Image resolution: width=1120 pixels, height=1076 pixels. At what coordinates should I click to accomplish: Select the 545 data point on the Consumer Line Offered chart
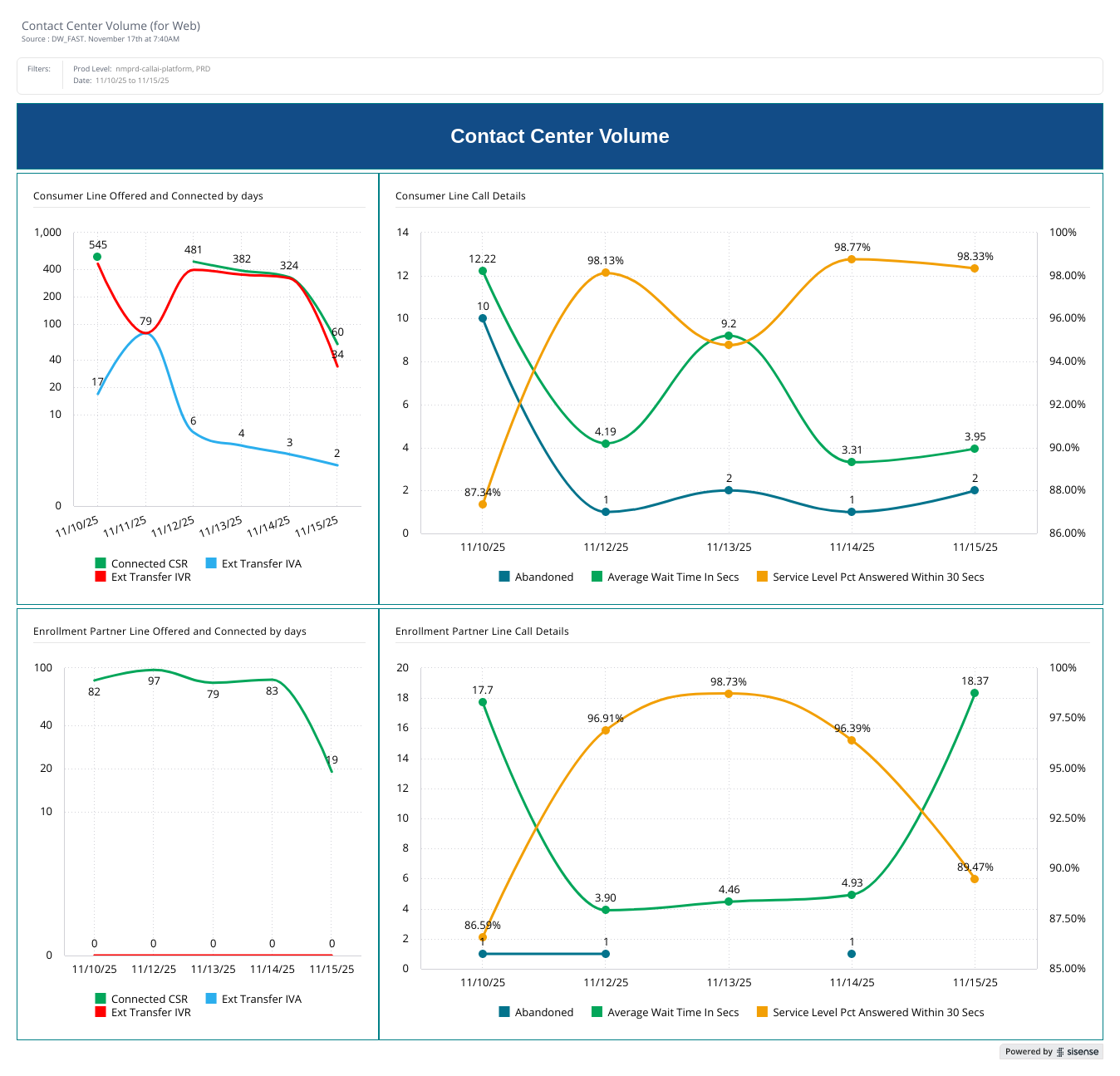coord(97,257)
